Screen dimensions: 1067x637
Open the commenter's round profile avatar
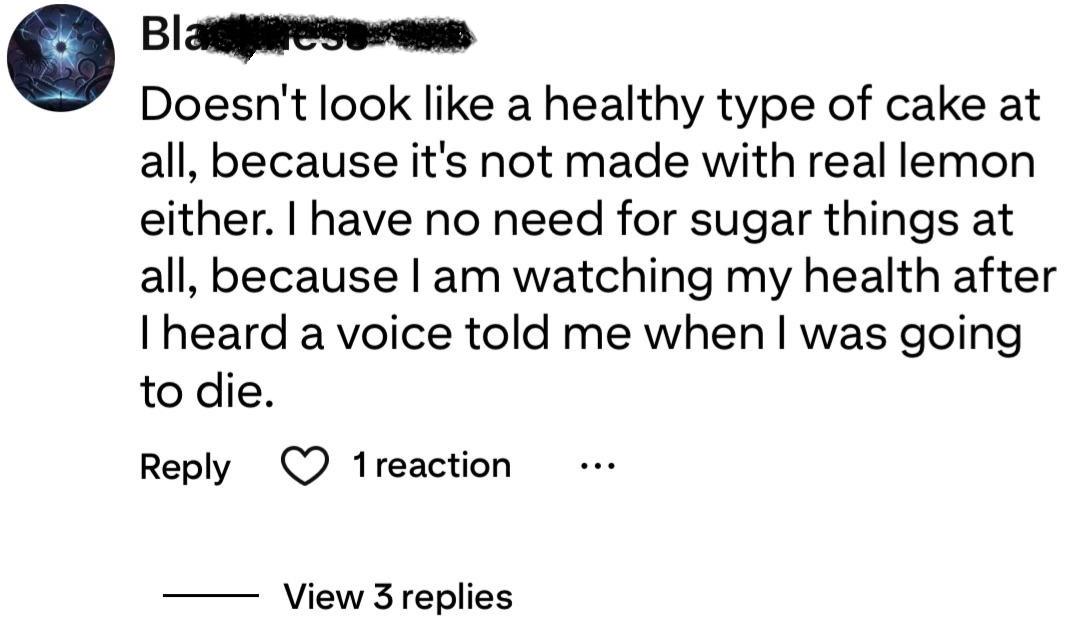point(60,58)
